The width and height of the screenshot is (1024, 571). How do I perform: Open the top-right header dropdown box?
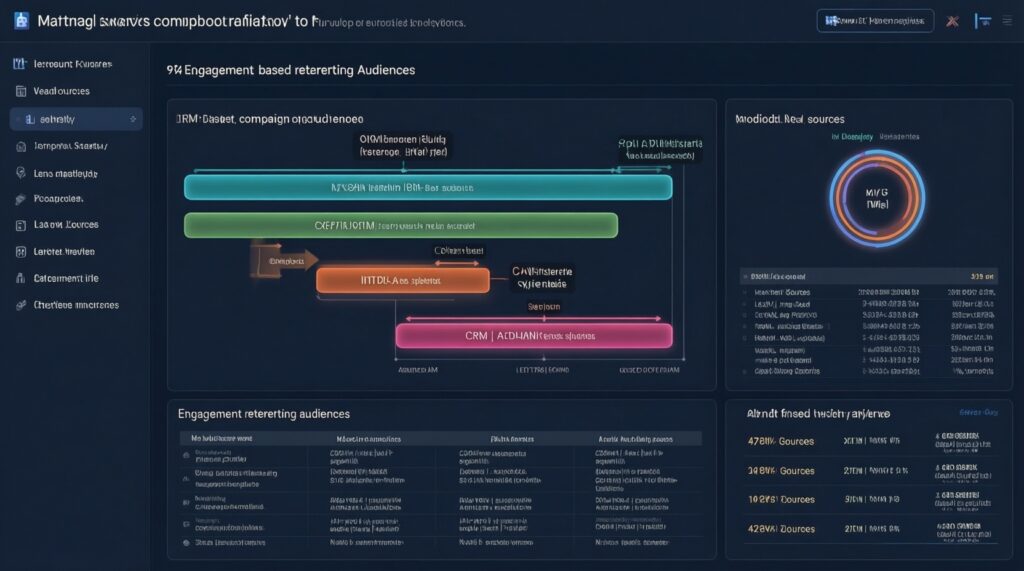pos(874,20)
